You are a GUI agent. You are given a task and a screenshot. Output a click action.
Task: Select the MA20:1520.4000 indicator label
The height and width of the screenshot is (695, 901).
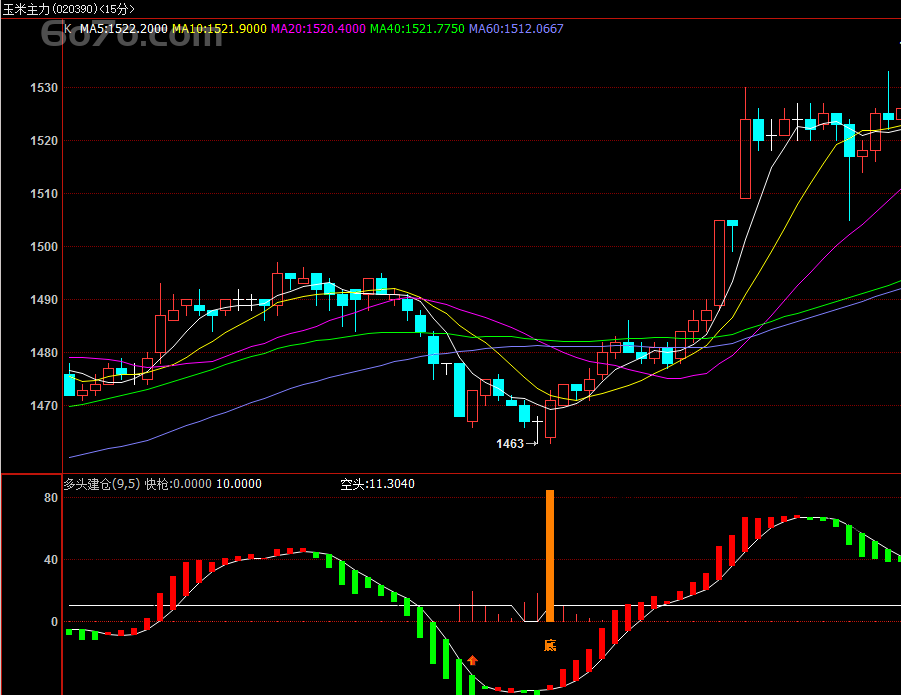pos(318,29)
